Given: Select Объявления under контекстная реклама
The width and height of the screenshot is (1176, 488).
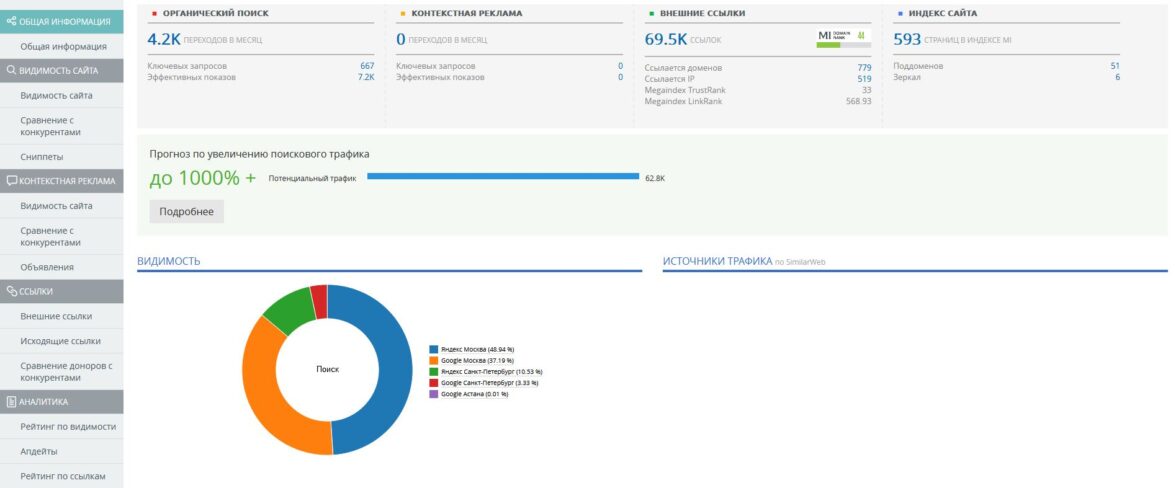Looking at the screenshot, I should [x=47, y=267].
